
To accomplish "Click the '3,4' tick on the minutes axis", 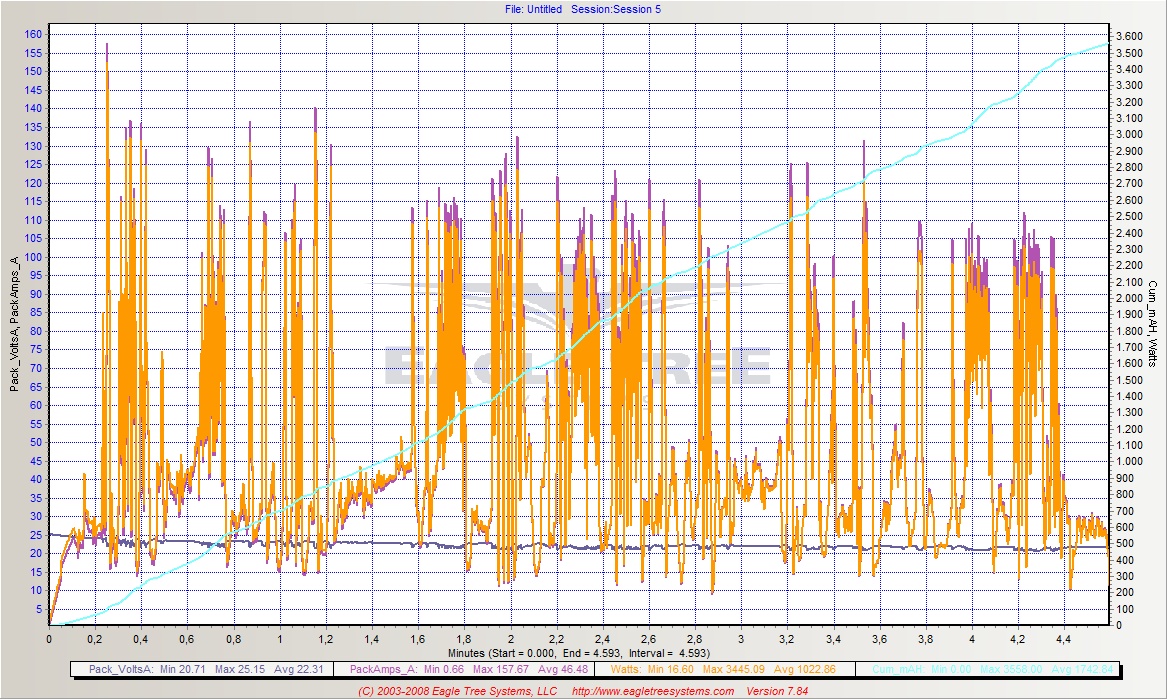I will (x=834, y=639).
